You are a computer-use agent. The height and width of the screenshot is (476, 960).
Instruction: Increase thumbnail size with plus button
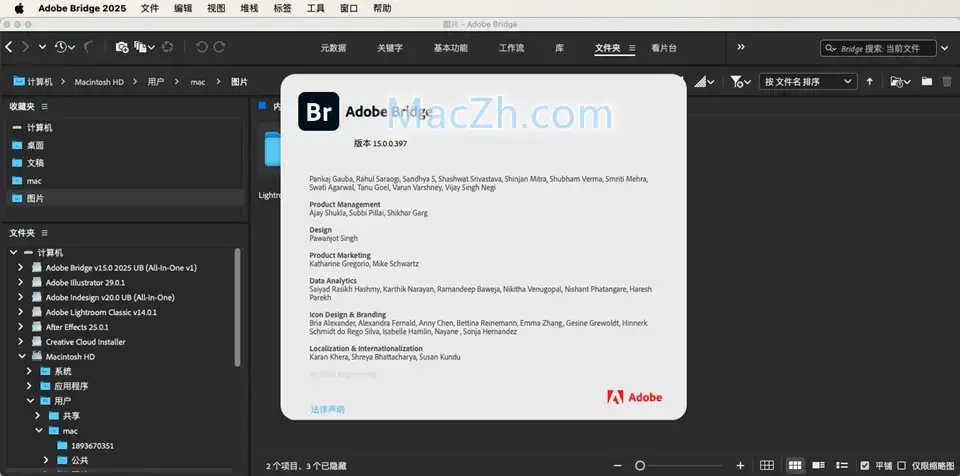(x=740, y=466)
